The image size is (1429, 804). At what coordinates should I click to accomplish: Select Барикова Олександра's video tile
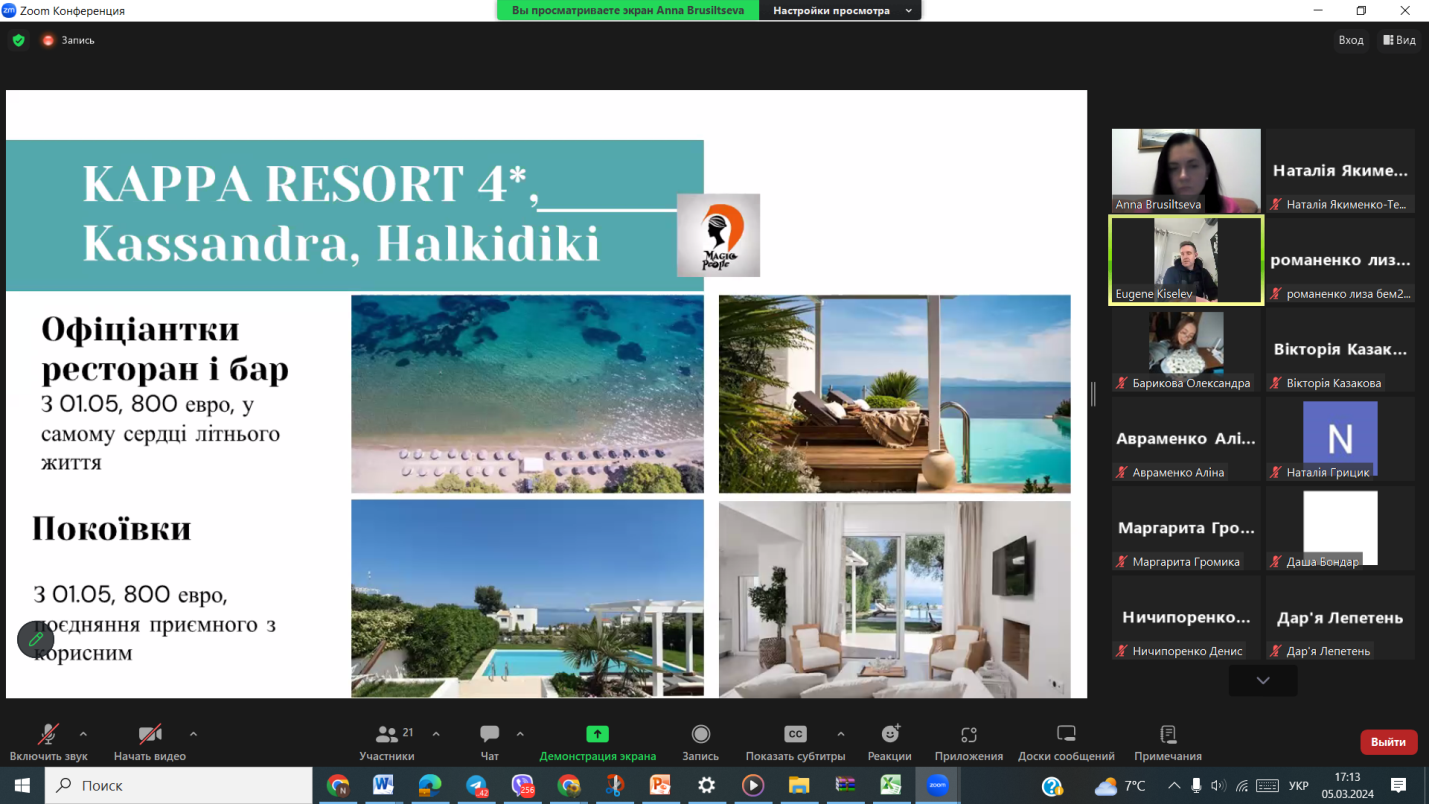[x=1186, y=350]
